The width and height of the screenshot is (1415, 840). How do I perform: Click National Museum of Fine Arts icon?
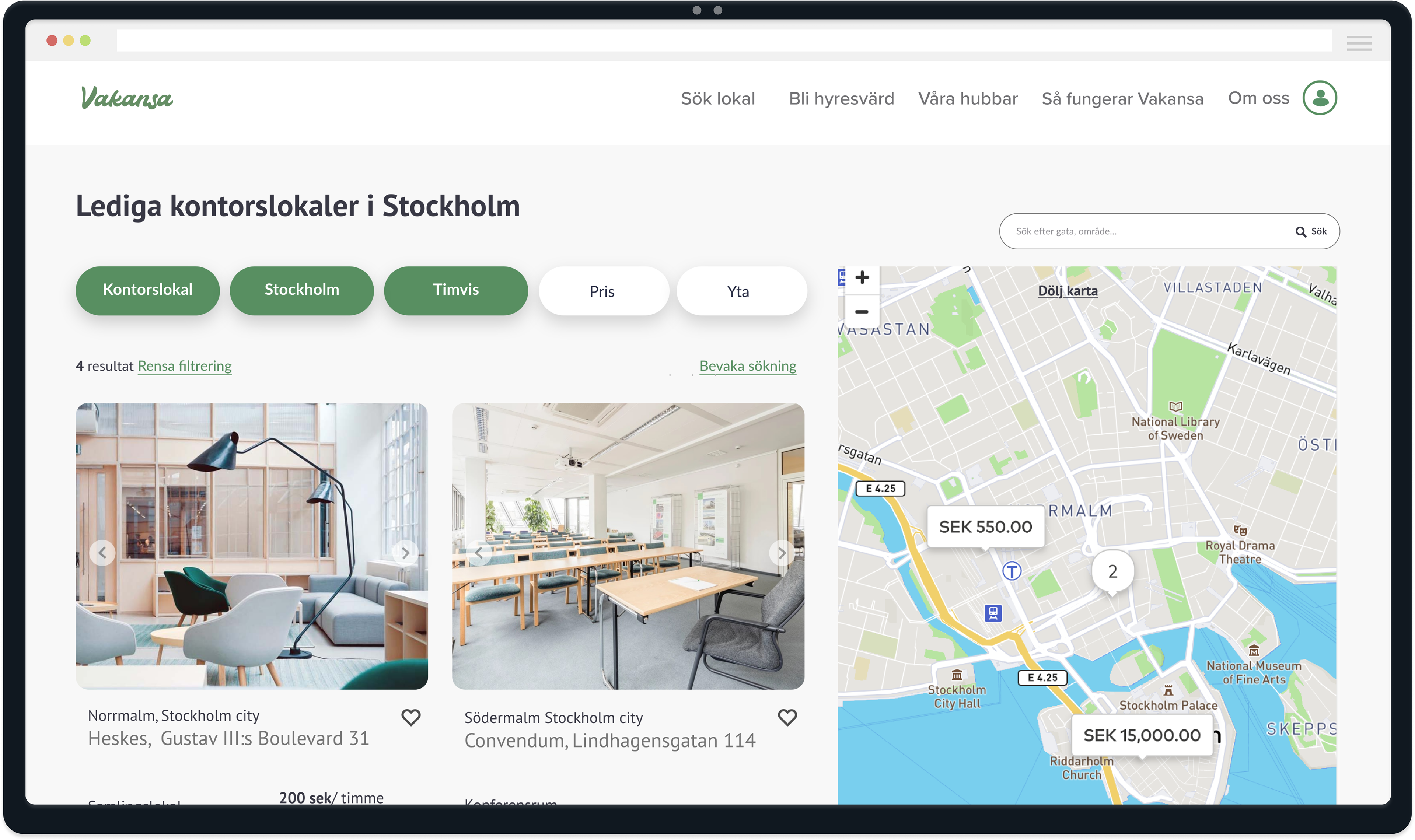tap(1254, 650)
